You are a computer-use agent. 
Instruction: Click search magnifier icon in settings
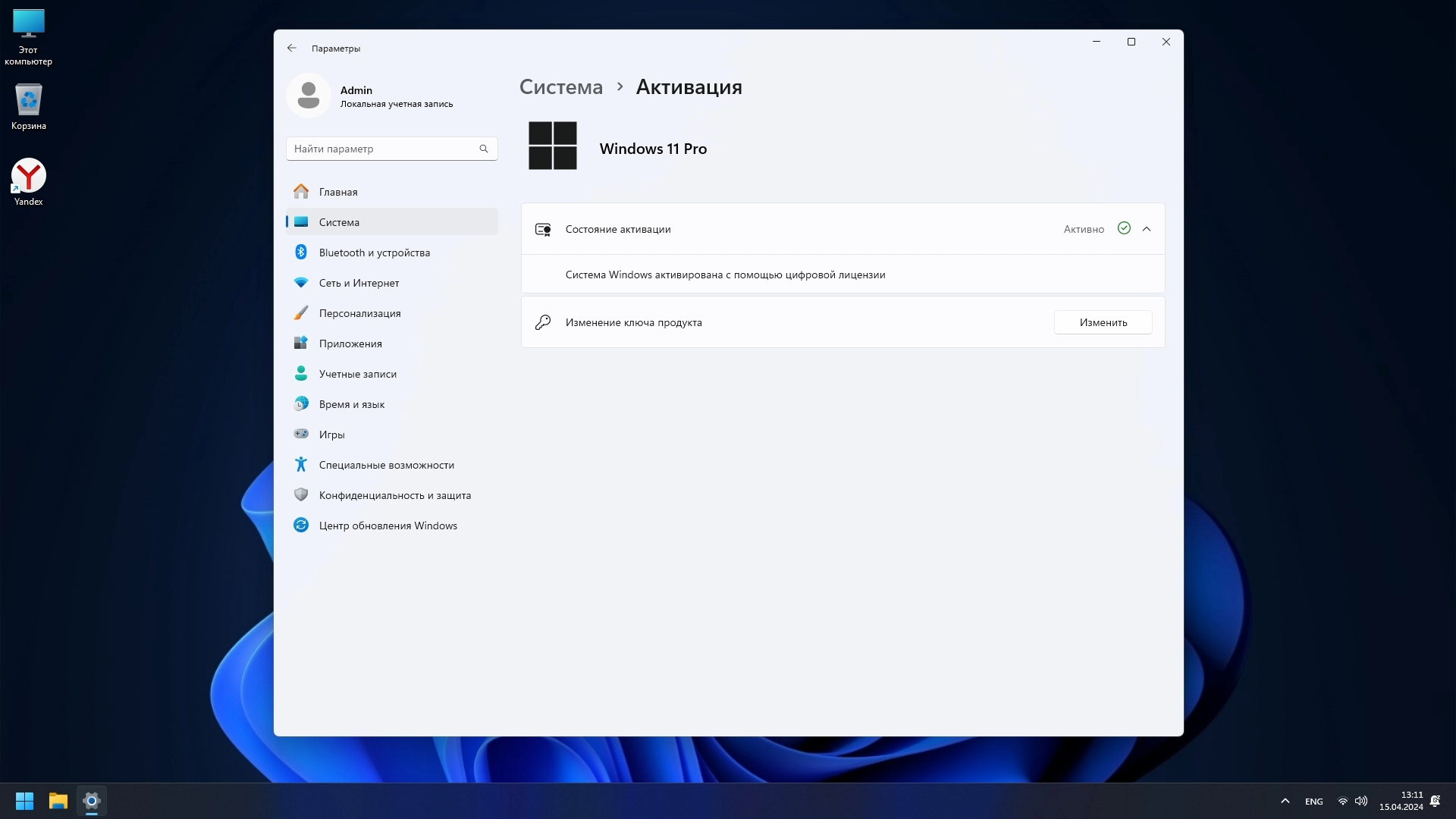coord(484,149)
